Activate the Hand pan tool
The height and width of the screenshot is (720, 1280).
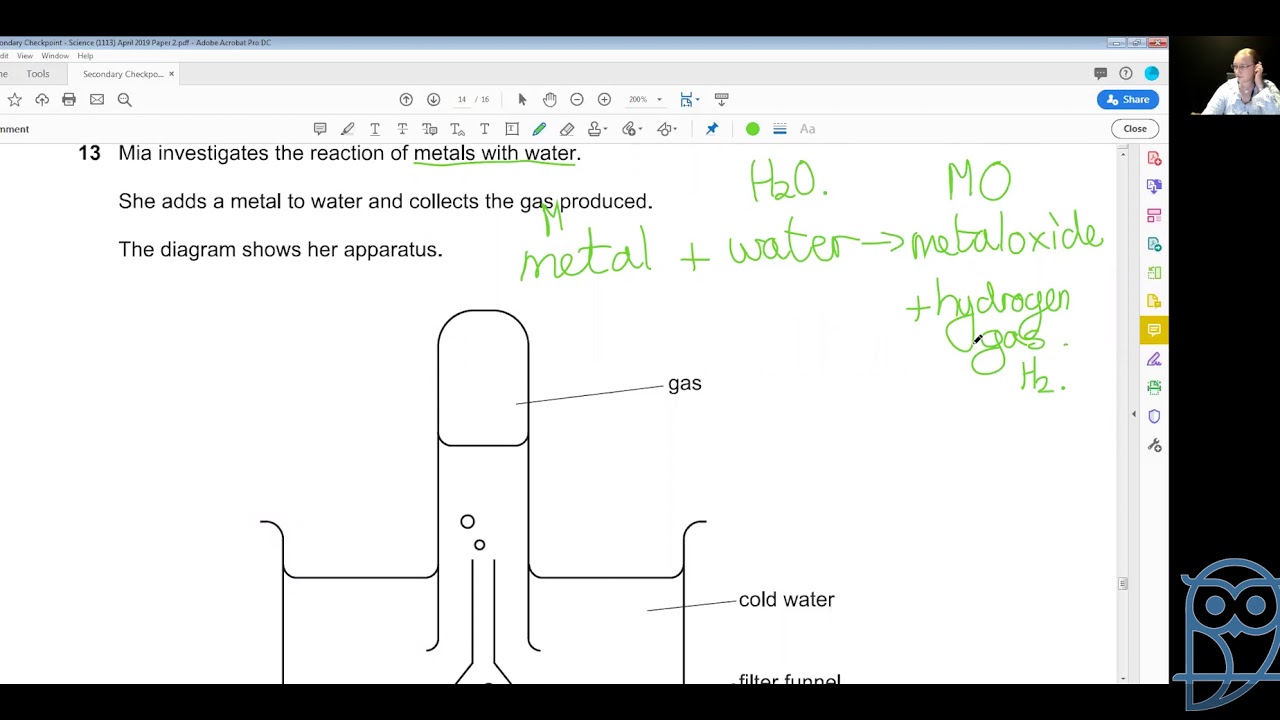point(549,99)
